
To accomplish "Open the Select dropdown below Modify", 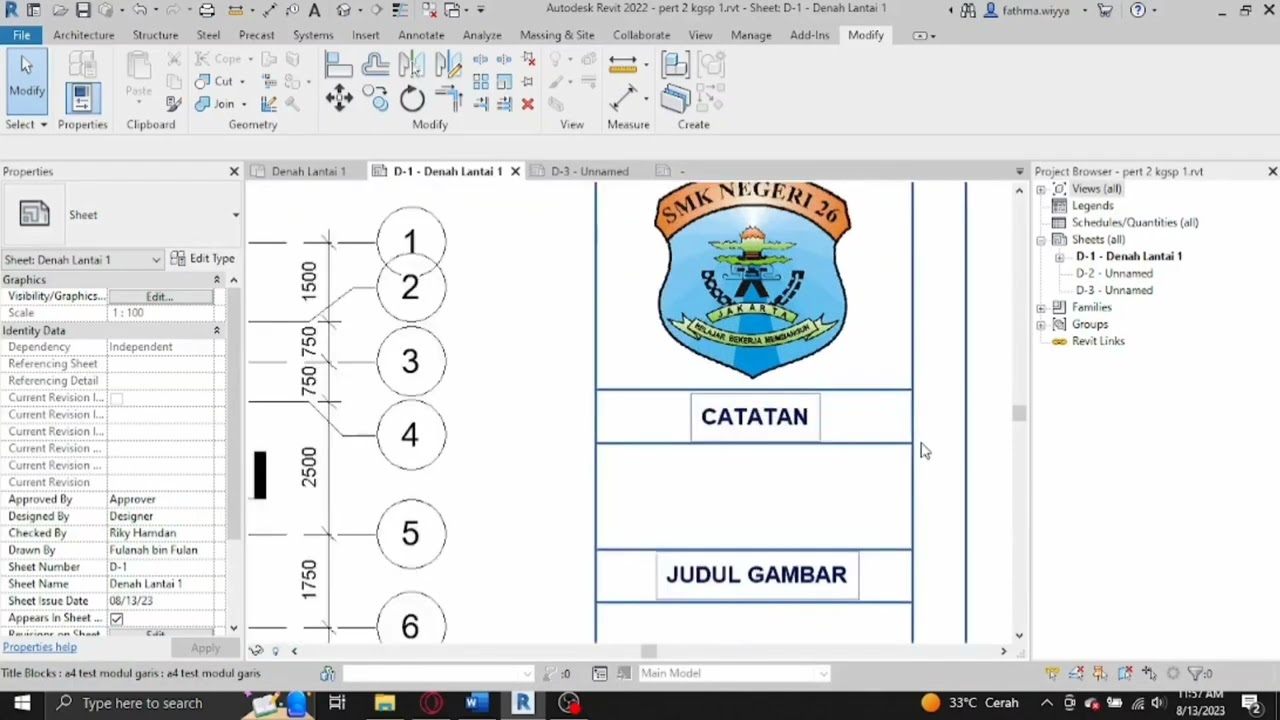I will (26, 125).
